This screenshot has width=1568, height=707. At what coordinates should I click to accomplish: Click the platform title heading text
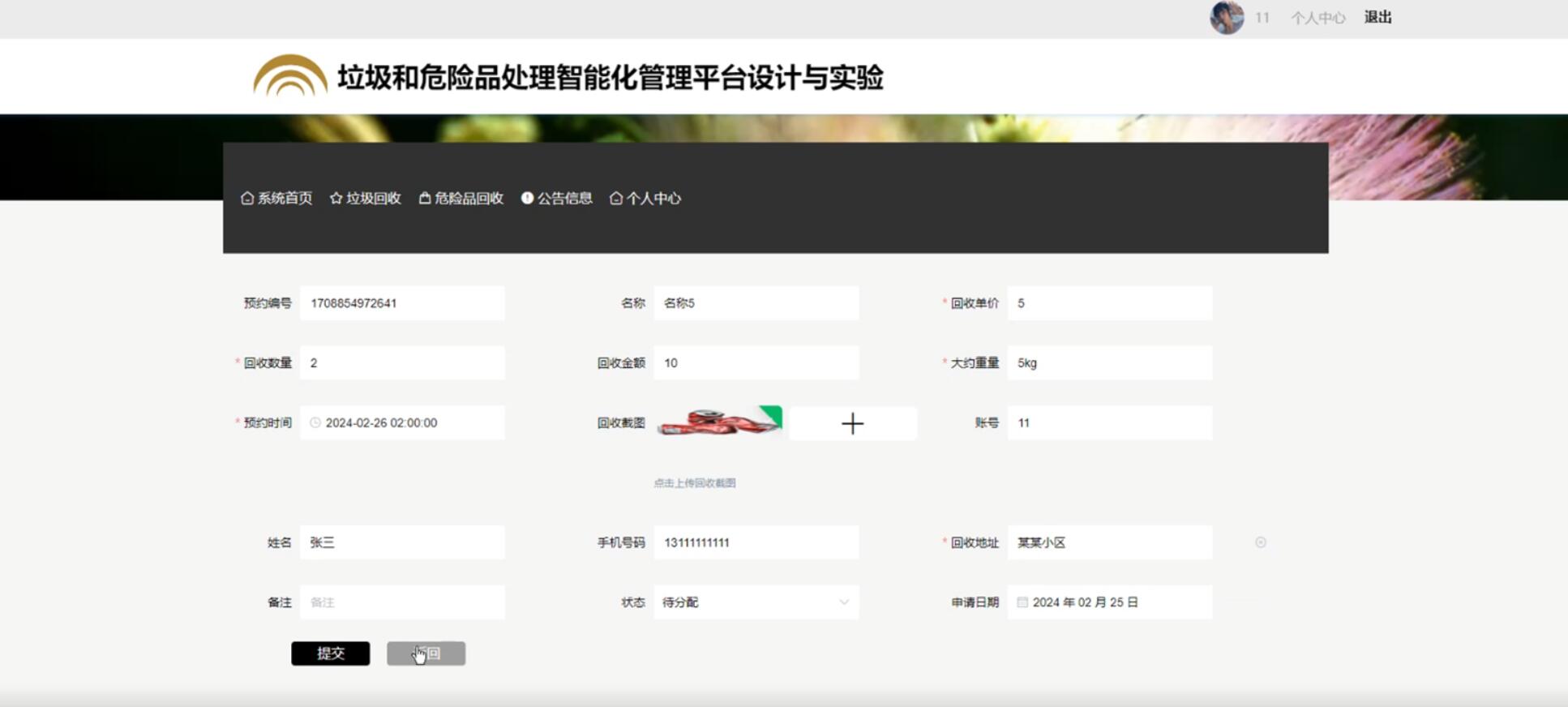[610, 77]
